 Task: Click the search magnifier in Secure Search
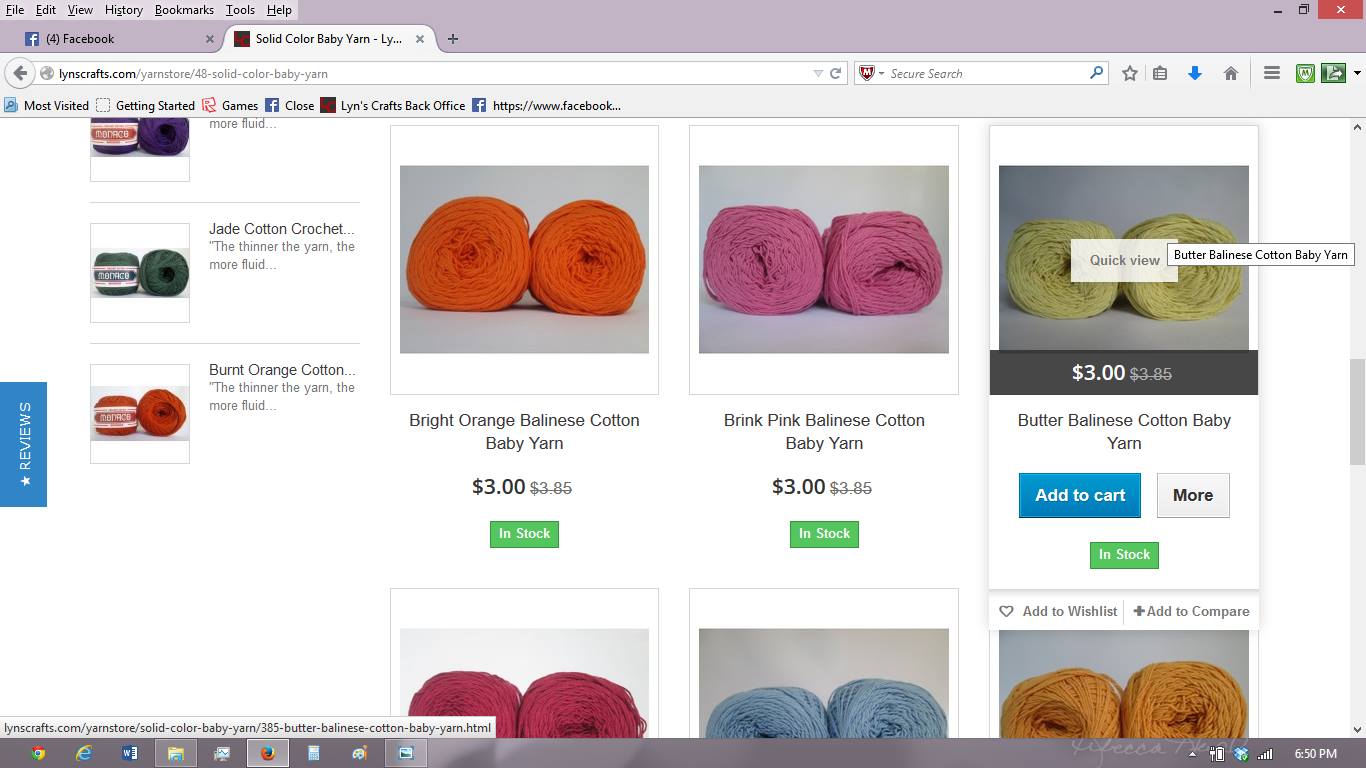1096,73
